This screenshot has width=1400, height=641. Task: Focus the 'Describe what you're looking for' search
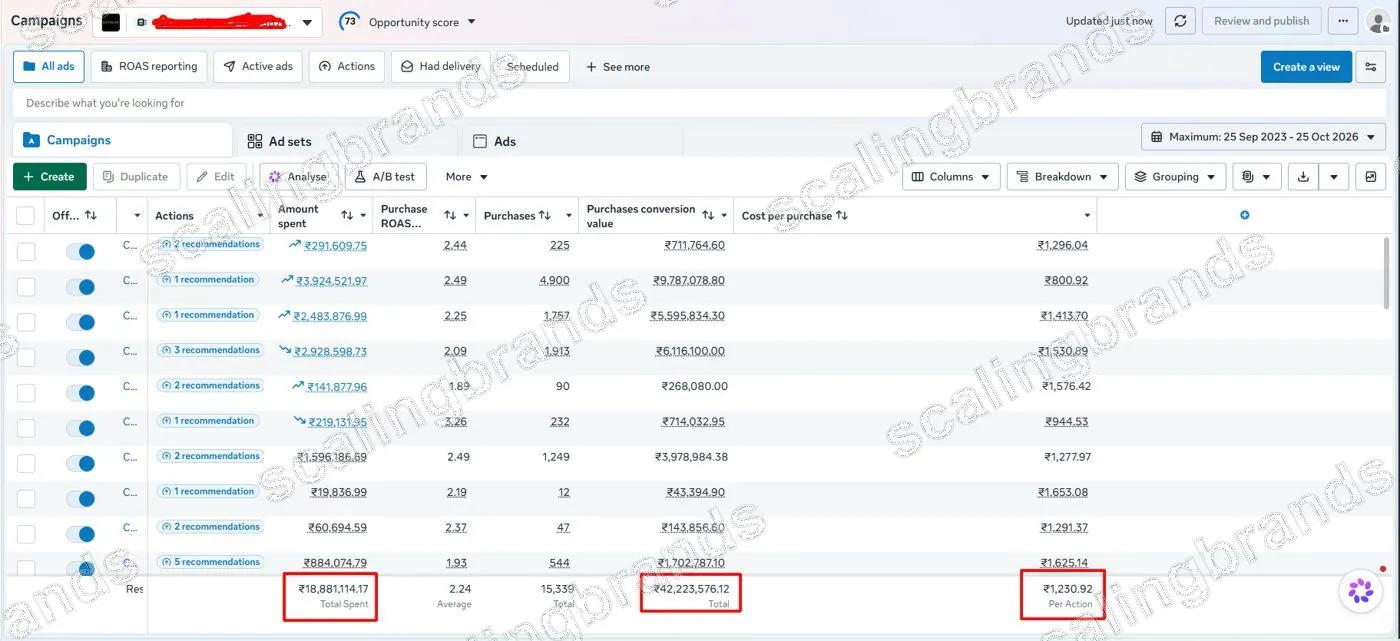(x=700, y=103)
